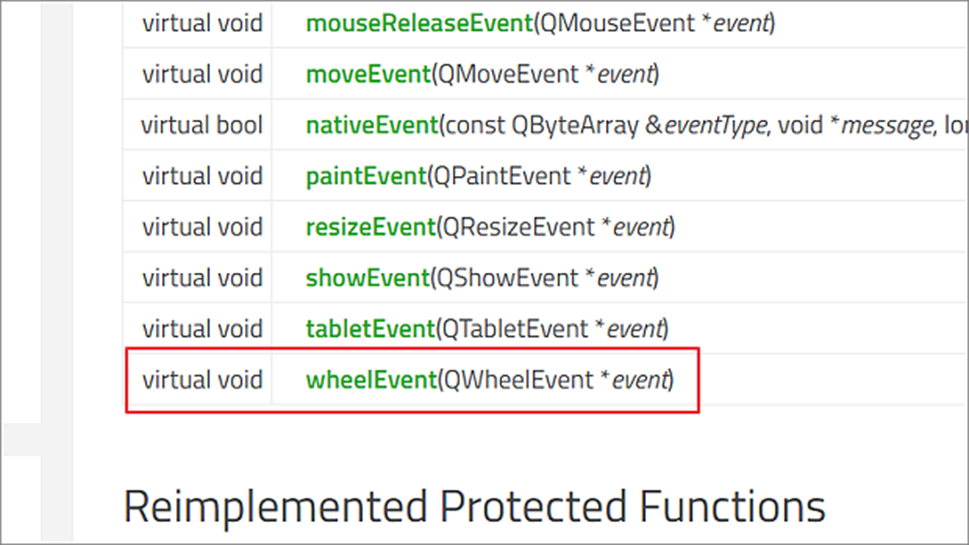Screen dimensions: 969x545
Task: Open the paintEvent function link
Action: [366, 176]
